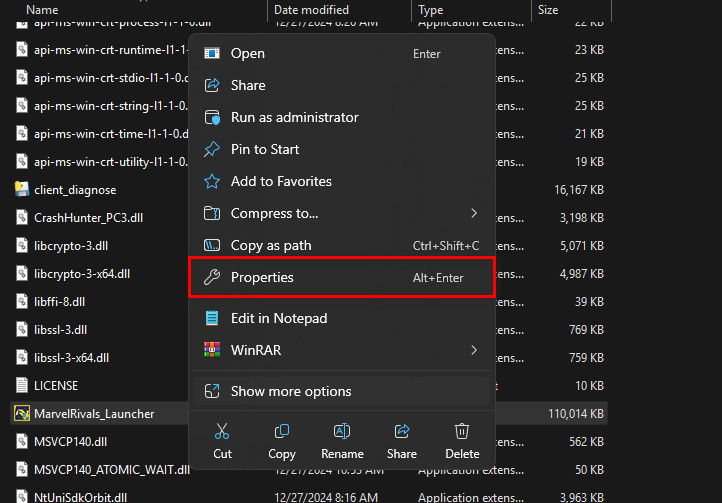Viewport: 722px width, 503px height.
Task: Select the MarvelRivals_Launcher application icon
Action: pyautogui.click(x=22, y=414)
